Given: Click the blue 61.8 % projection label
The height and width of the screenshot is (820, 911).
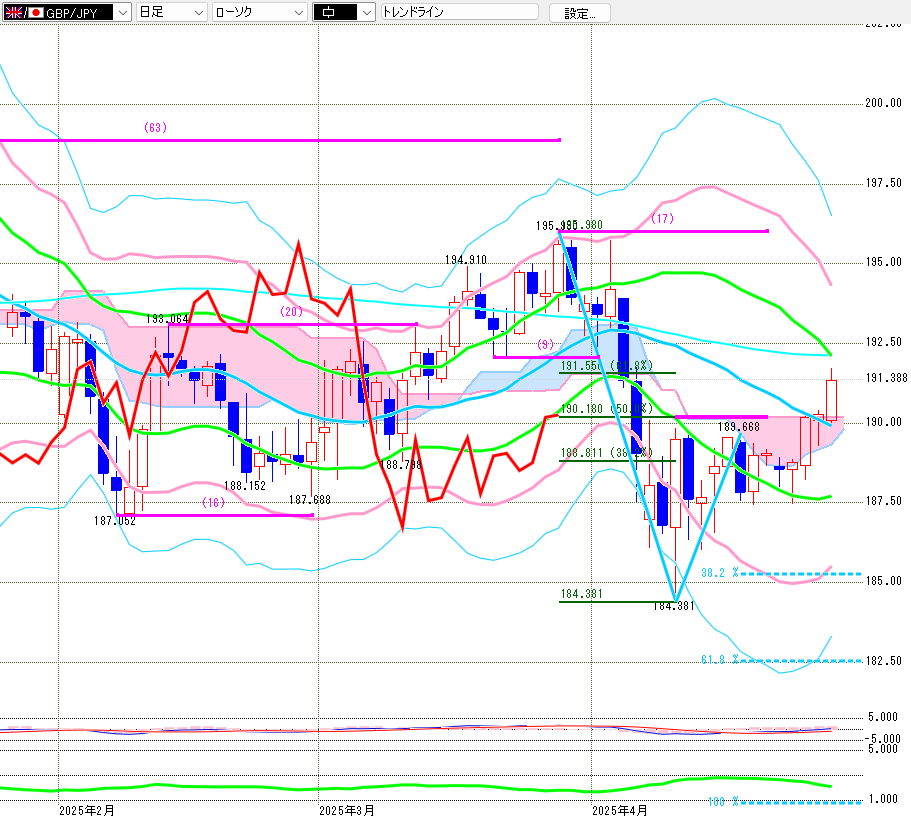Looking at the screenshot, I should tap(719, 660).
